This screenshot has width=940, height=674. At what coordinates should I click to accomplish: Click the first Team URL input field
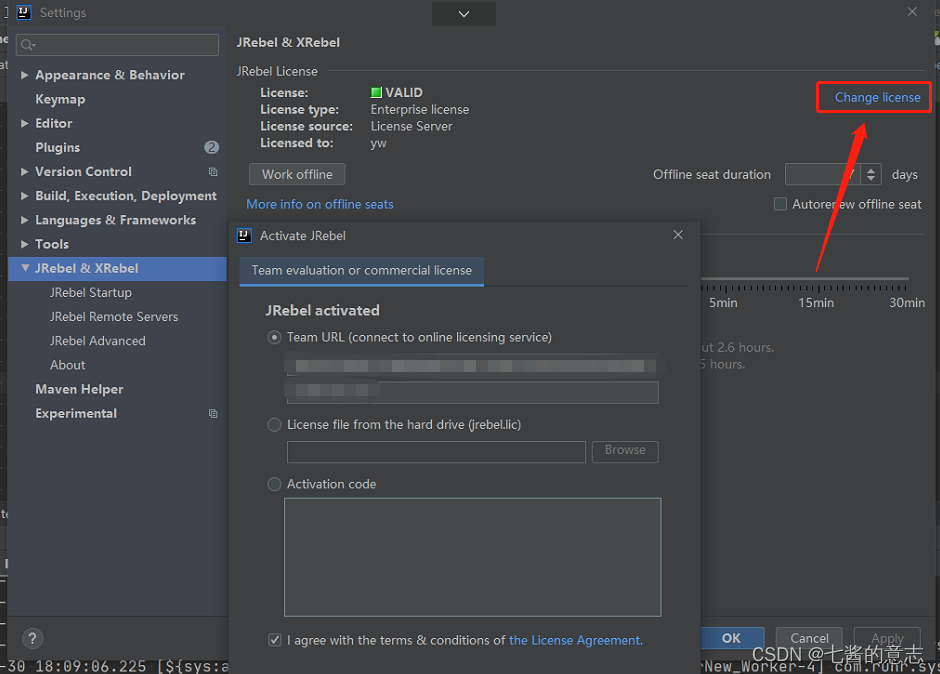[472, 365]
